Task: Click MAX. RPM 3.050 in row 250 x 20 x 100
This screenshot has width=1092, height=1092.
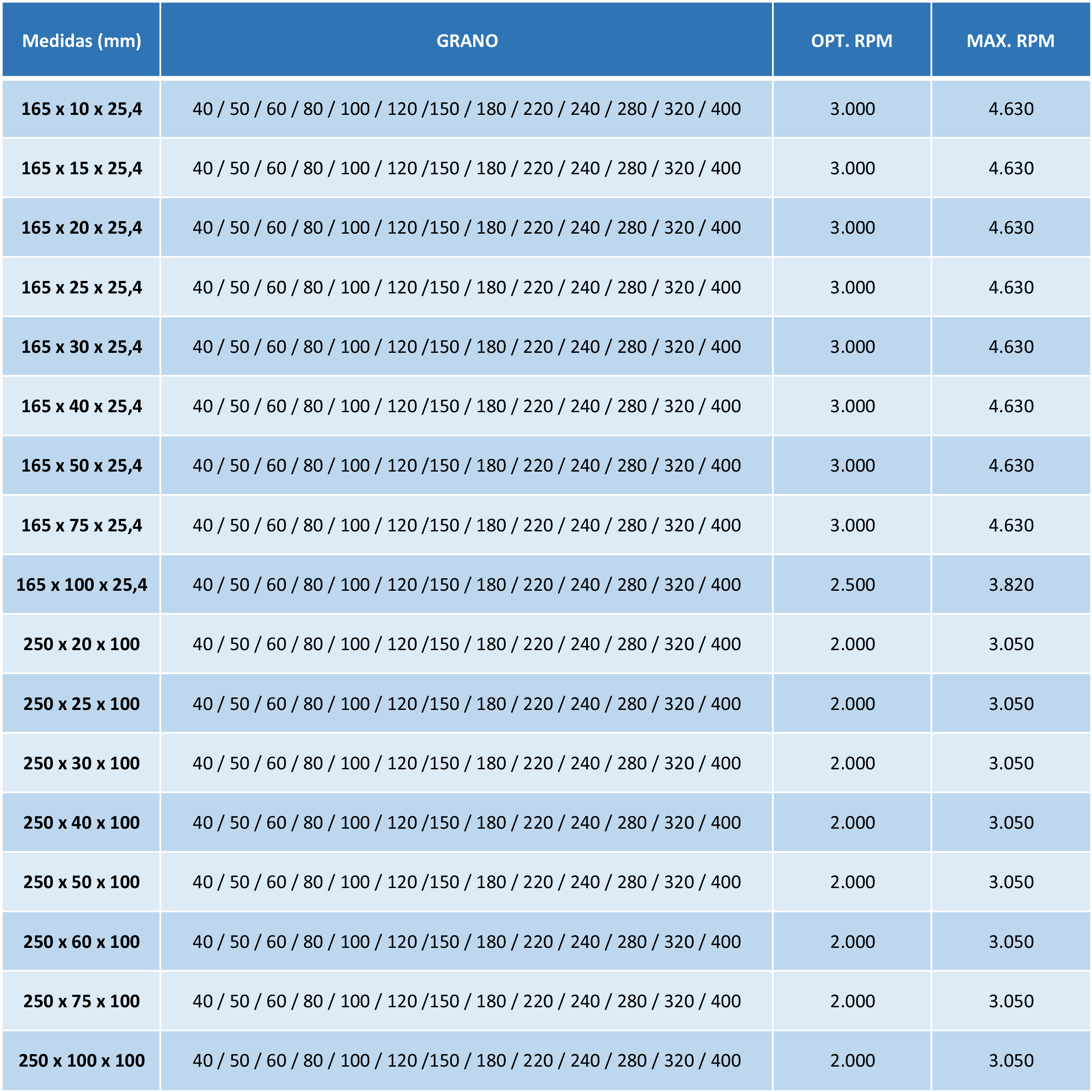Action: pyautogui.click(x=1011, y=644)
